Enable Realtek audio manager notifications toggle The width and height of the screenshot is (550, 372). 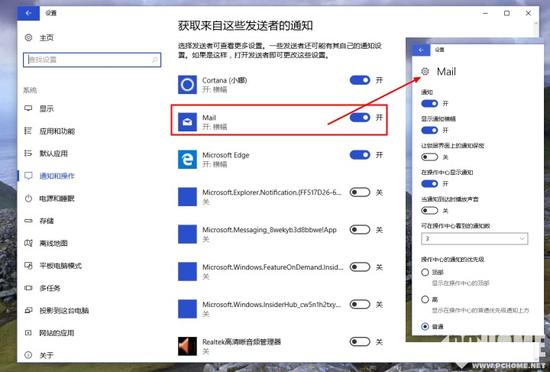point(360,342)
